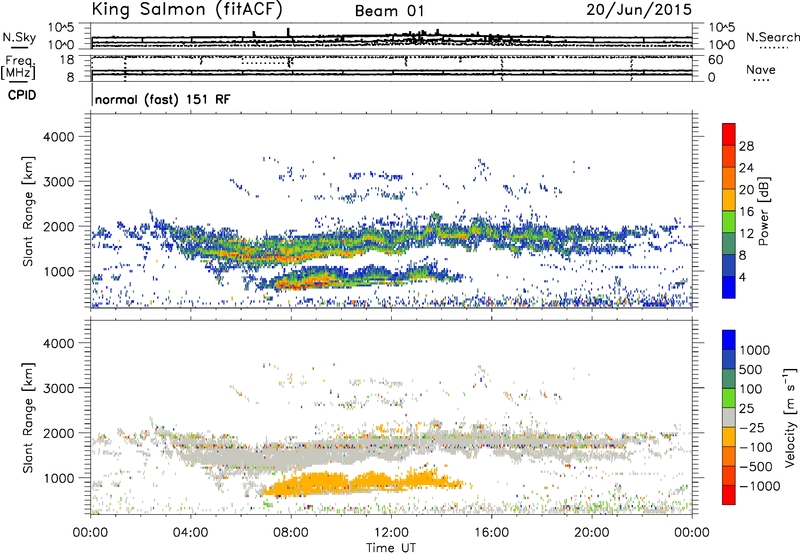Click the power scale value '16'

click(746, 212)
